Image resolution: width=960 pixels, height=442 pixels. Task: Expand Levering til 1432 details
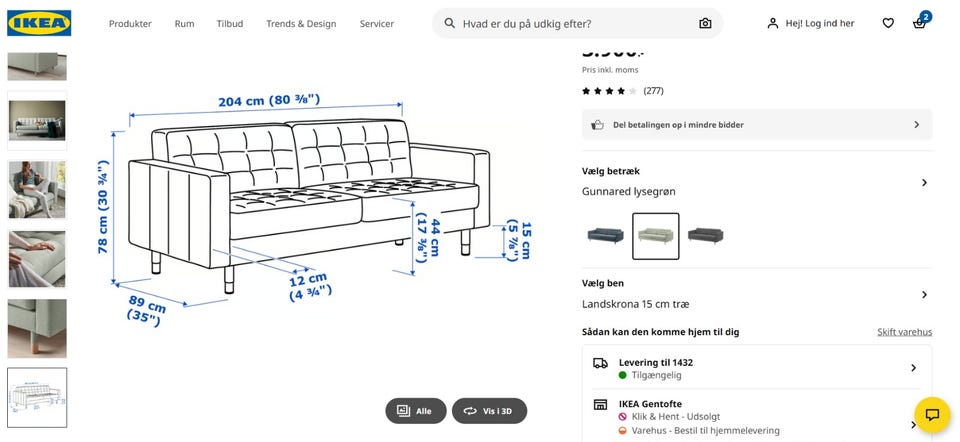[x=757, y=368]
